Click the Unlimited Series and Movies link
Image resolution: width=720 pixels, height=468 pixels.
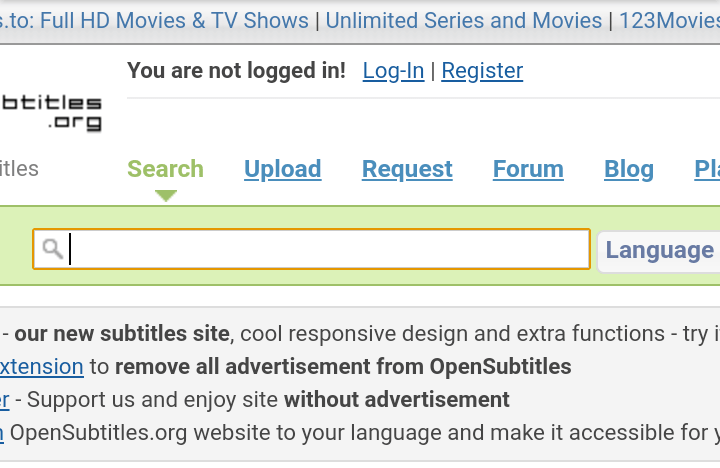[x=464, y=20]
